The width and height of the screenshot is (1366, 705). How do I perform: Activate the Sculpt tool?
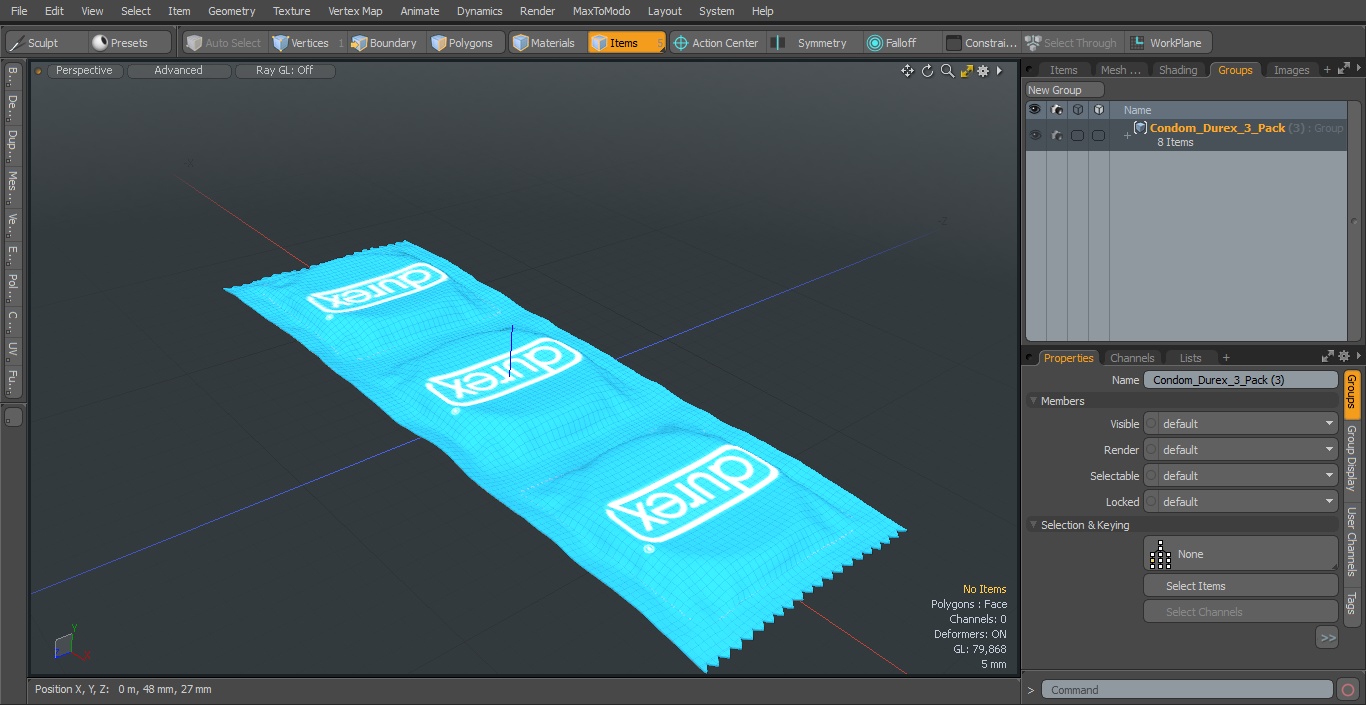pos(45,43)
